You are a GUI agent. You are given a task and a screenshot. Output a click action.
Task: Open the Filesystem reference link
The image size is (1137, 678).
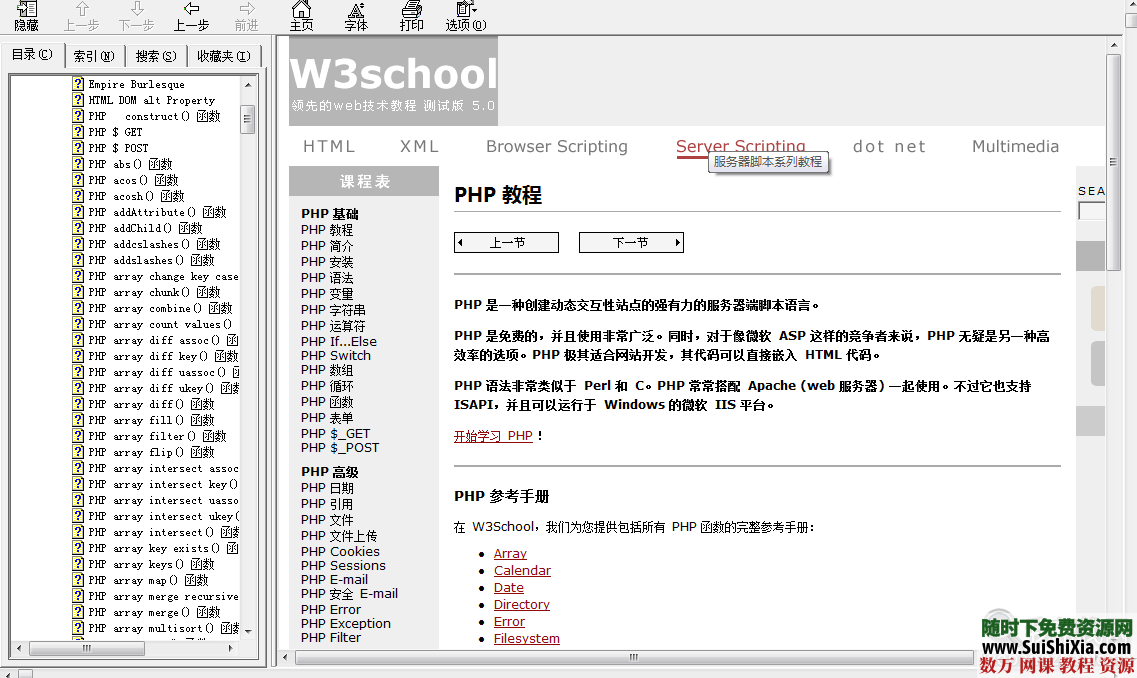526,638
